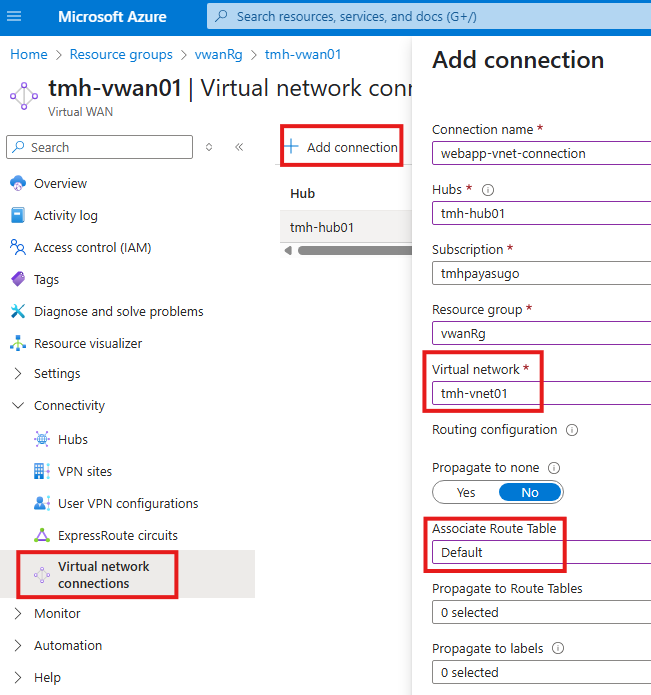Viewport: 651px width, 695px height.
Task: Click the Virtual WAN resource icon beside title
Action: tap(24, 95)
